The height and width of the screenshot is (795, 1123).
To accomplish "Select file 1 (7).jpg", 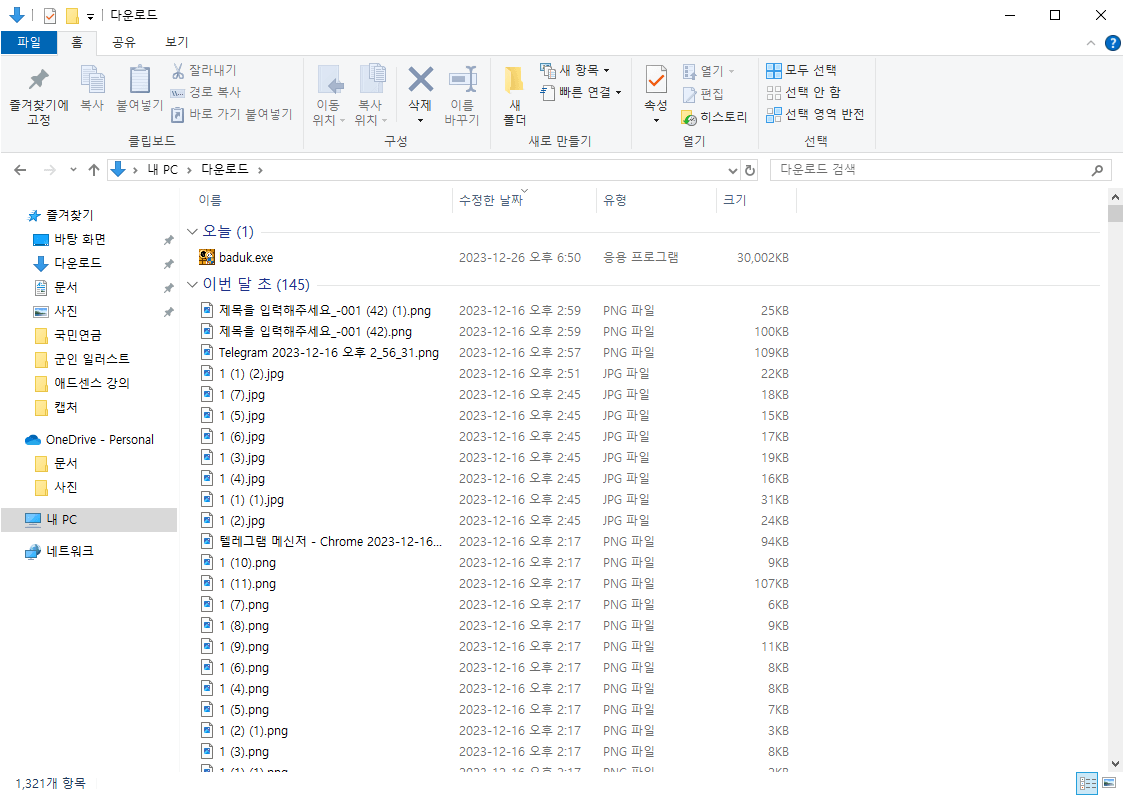I will coord(241,395).
